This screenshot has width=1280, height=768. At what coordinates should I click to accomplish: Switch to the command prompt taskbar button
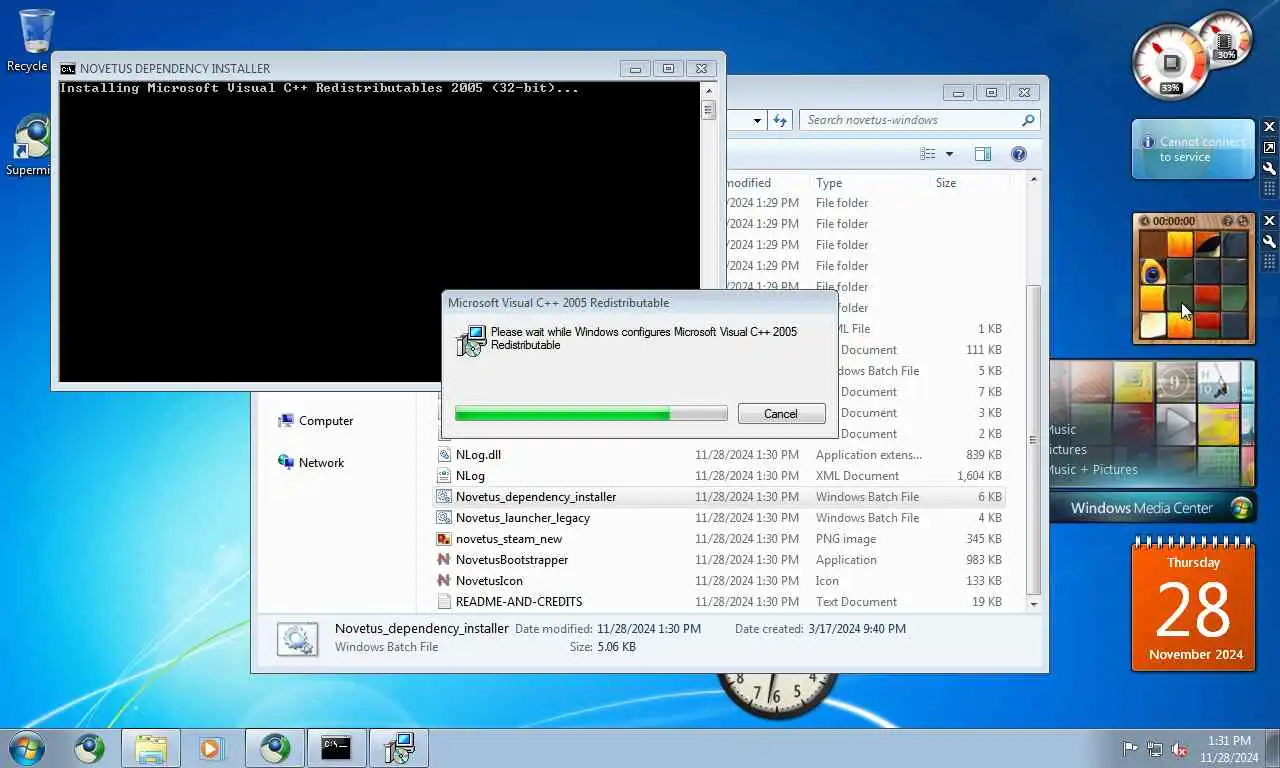tap(336, 748)
